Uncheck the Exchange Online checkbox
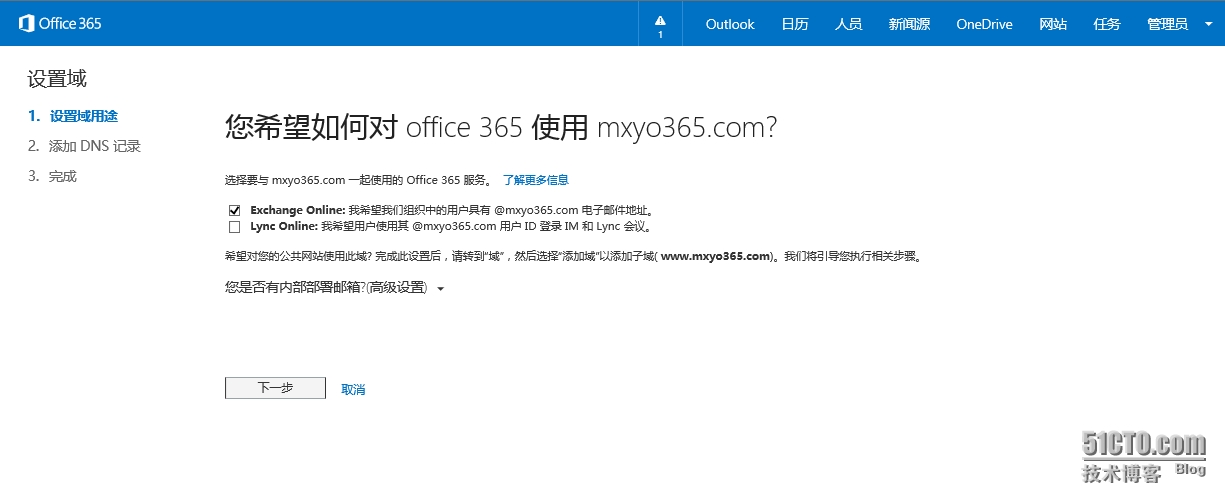This screenshot has width=1225, height=502. pos(235,210)
